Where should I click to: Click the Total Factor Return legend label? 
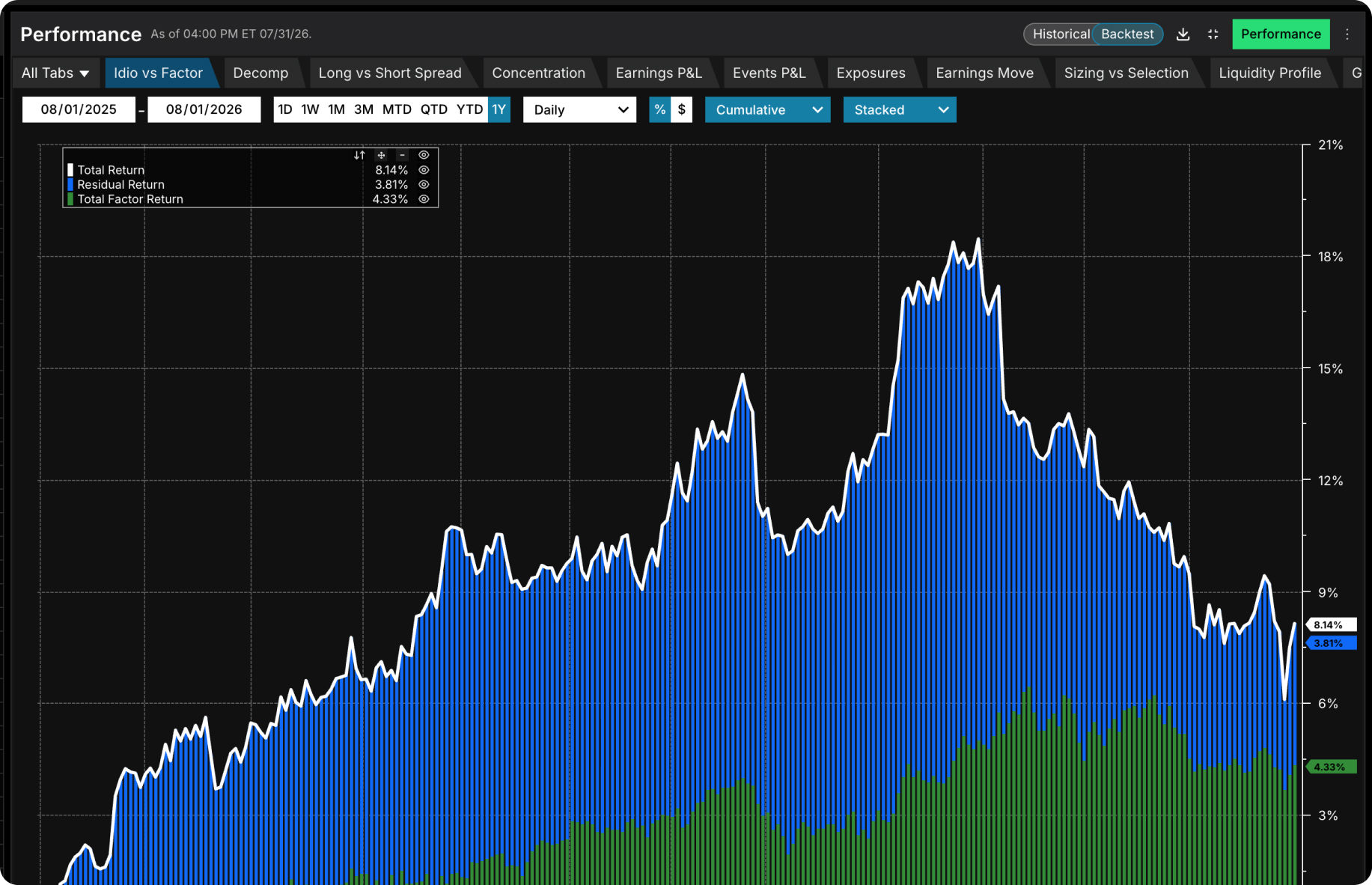[130, 199]
